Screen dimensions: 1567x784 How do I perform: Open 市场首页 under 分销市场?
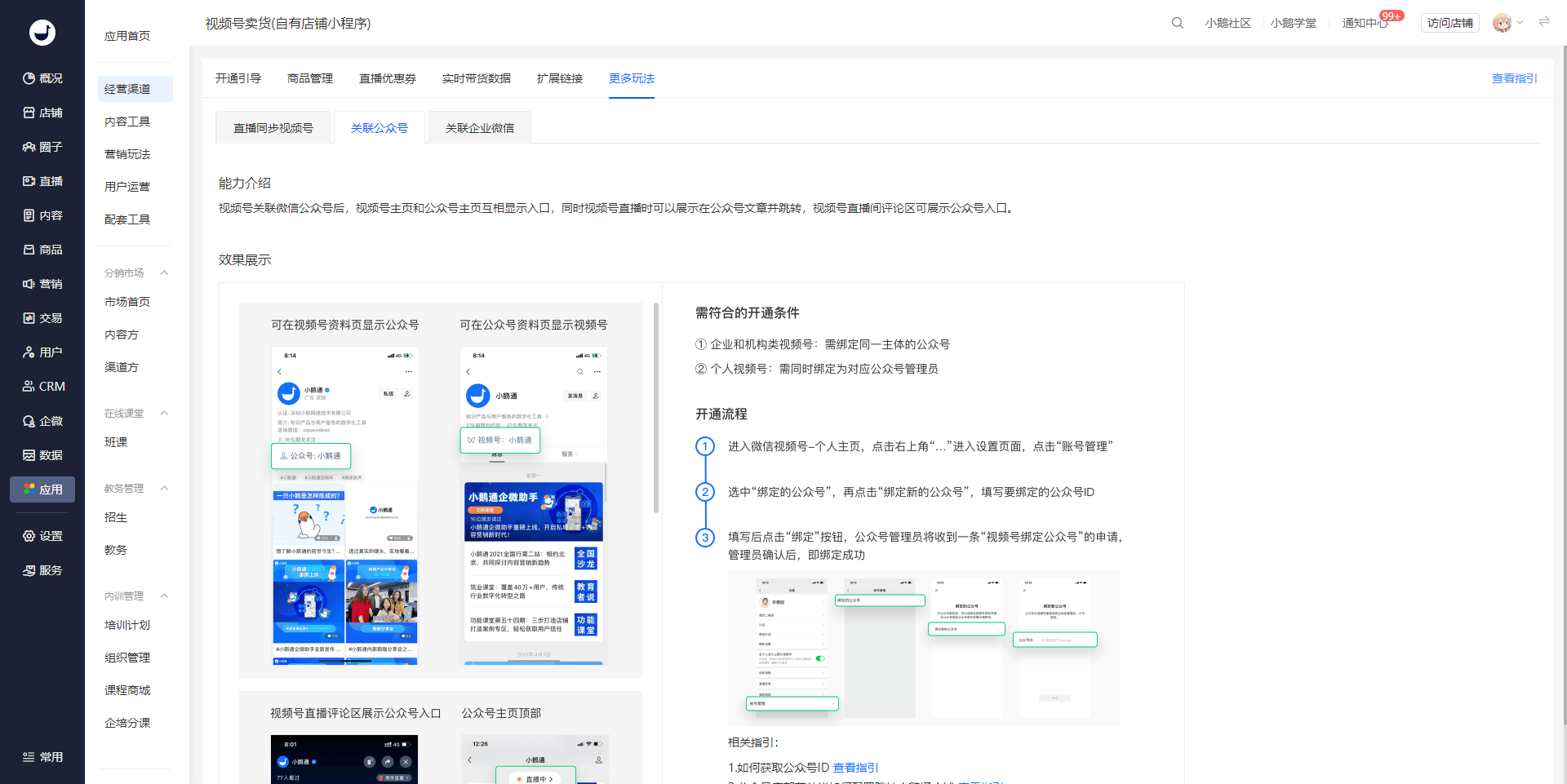tap(127, 302)
